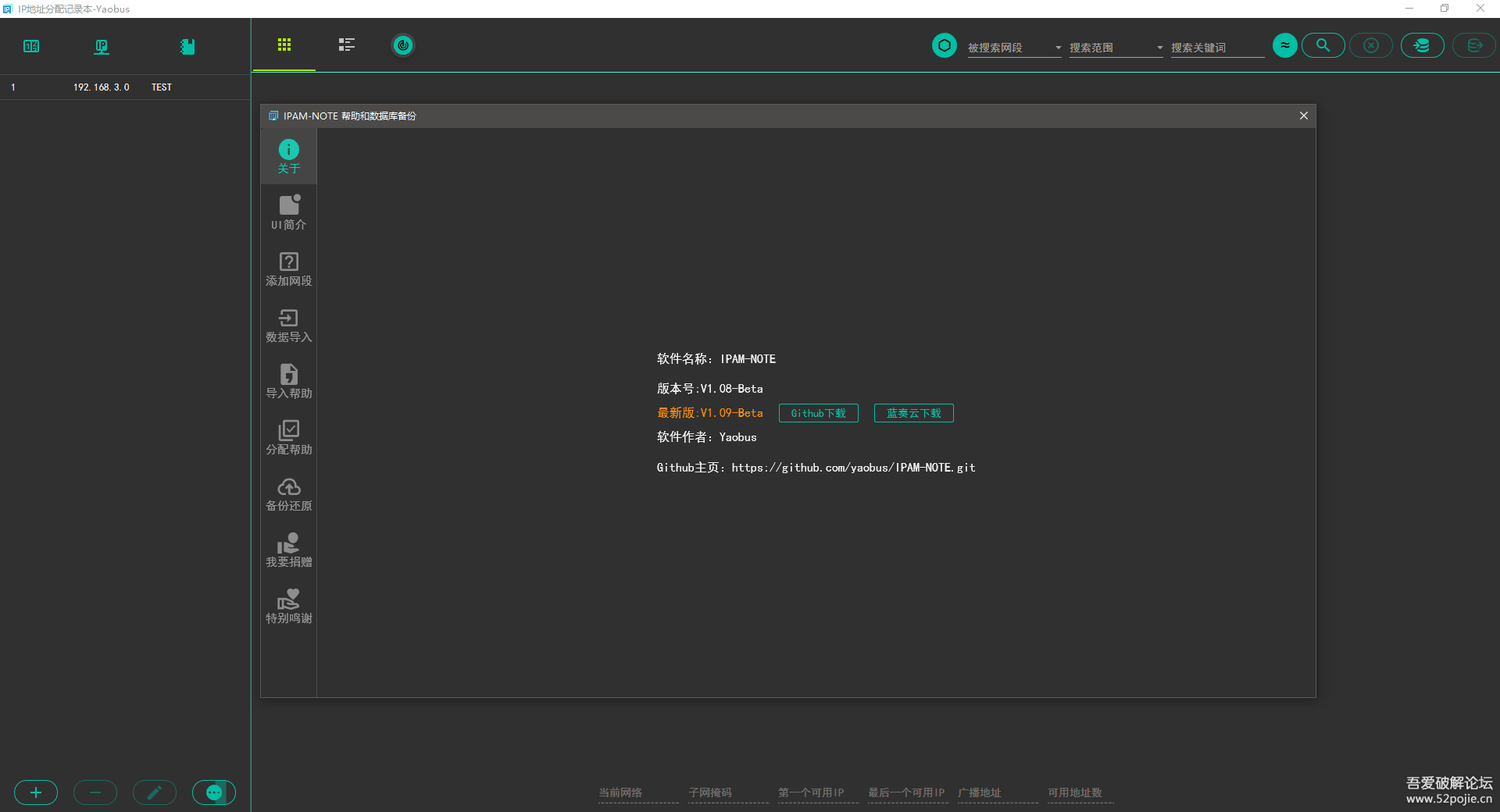This screenshot has height=812, width=1500.
Task: Click the magnifier search button
Action: 1323,46
